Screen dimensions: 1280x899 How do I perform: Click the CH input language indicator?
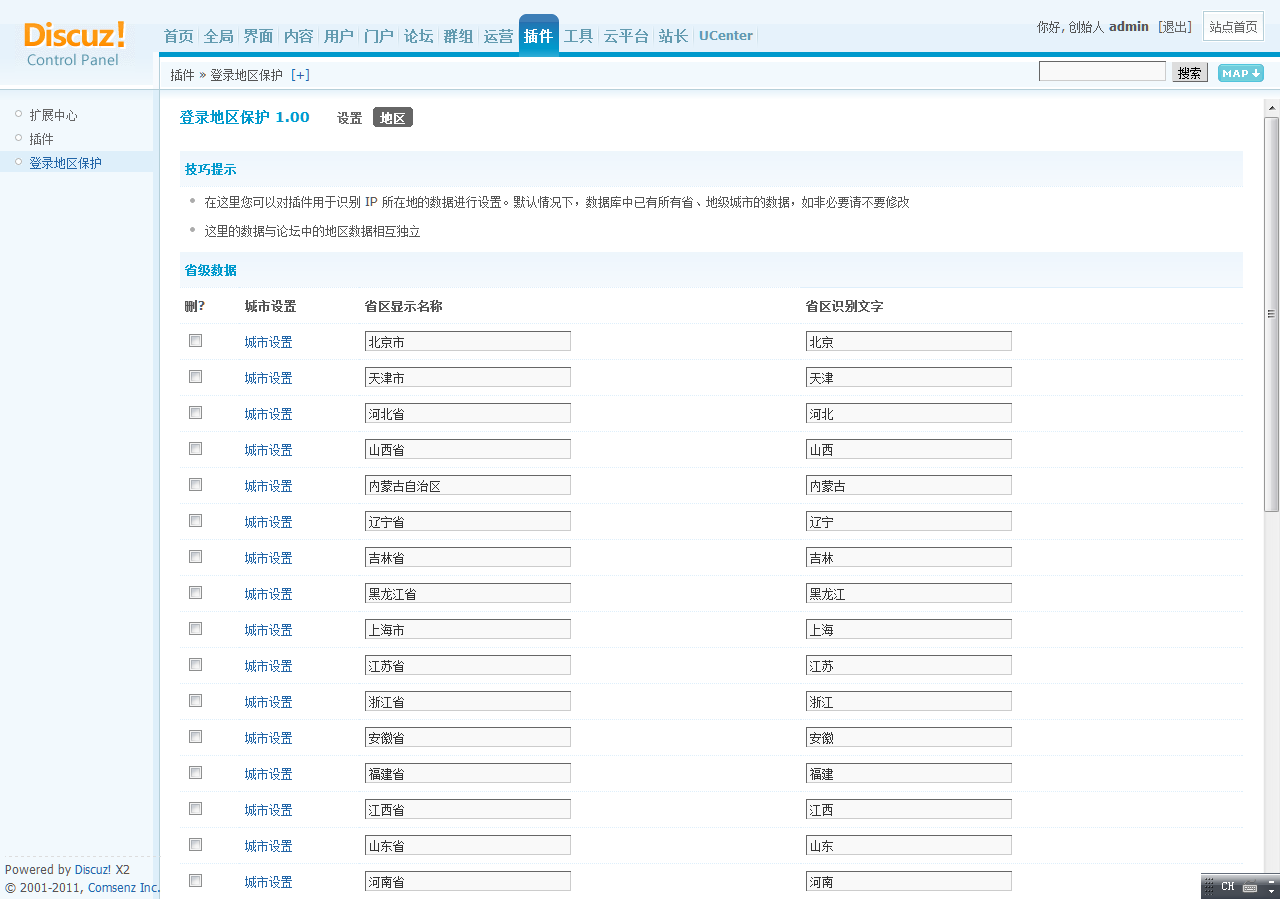point(1227,887)
